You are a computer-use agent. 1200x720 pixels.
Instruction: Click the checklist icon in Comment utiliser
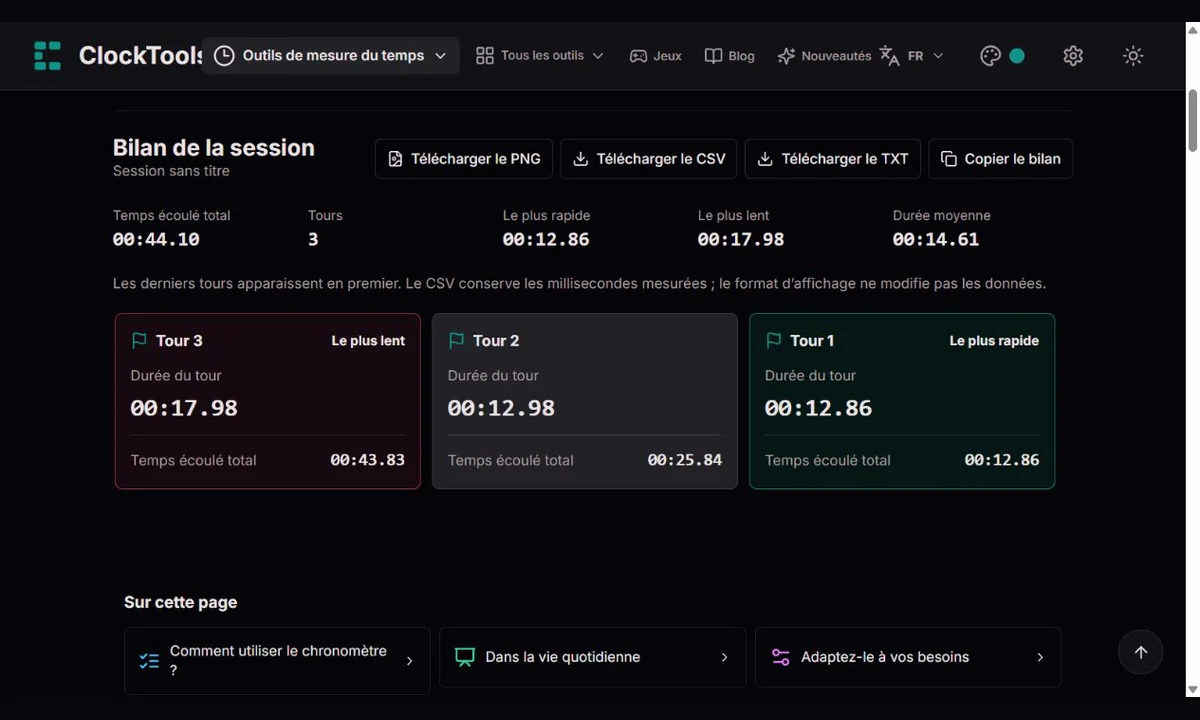[x=149, y=661]
